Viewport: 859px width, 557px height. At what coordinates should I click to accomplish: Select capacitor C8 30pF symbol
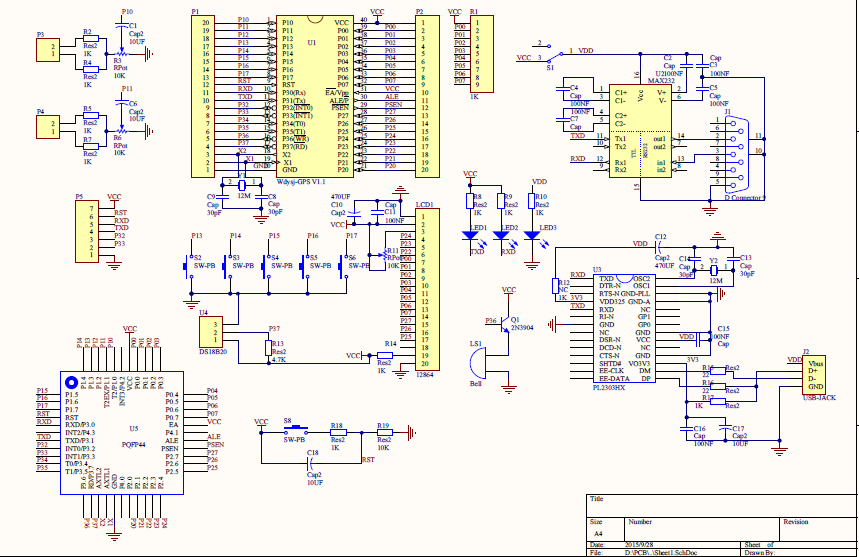pyautogui.click(x=261, y=197)
